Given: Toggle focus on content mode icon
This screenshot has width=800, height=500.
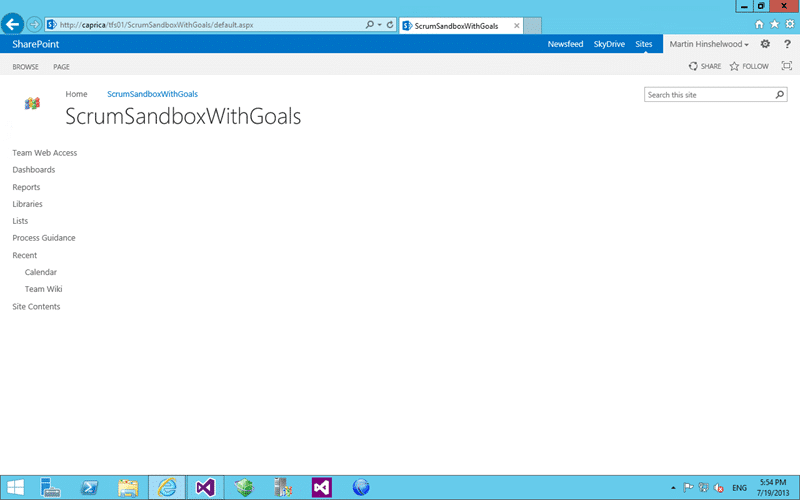Looking at the screenshot, I should click(x=787, y=66).
